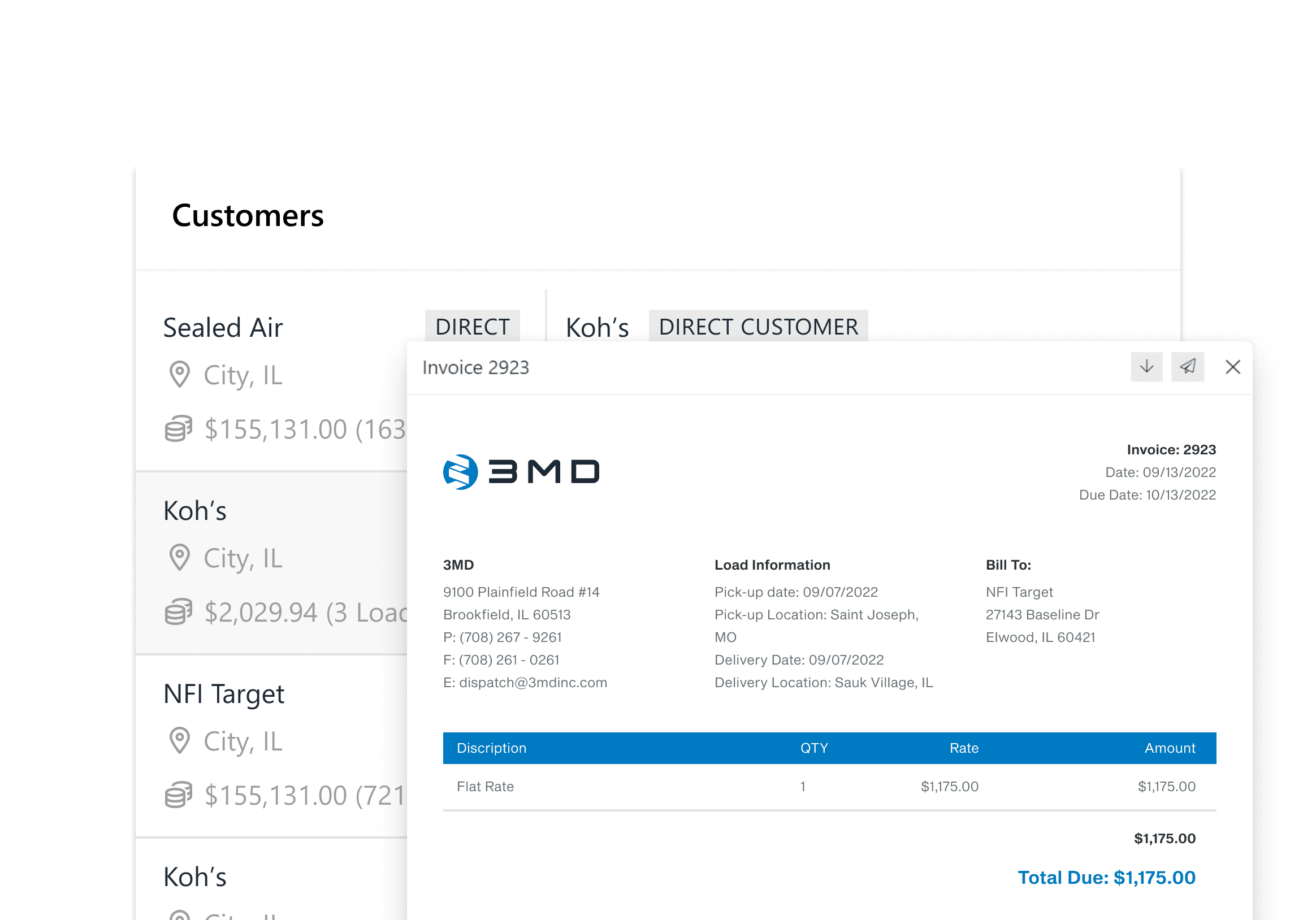Send invoice using paper plane icon

(x=1187, y=367)
